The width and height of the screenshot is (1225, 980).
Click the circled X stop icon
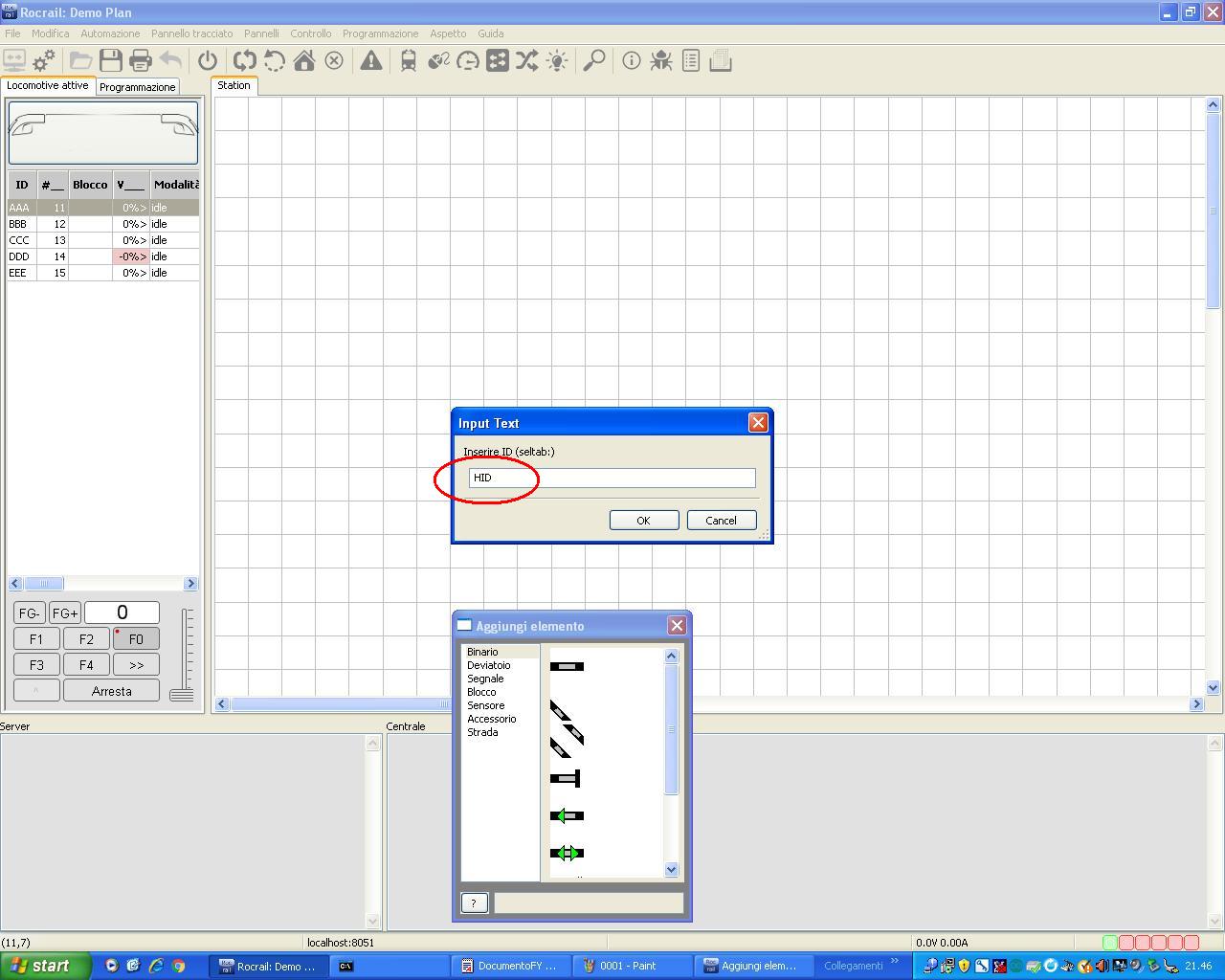click(334, 61)
